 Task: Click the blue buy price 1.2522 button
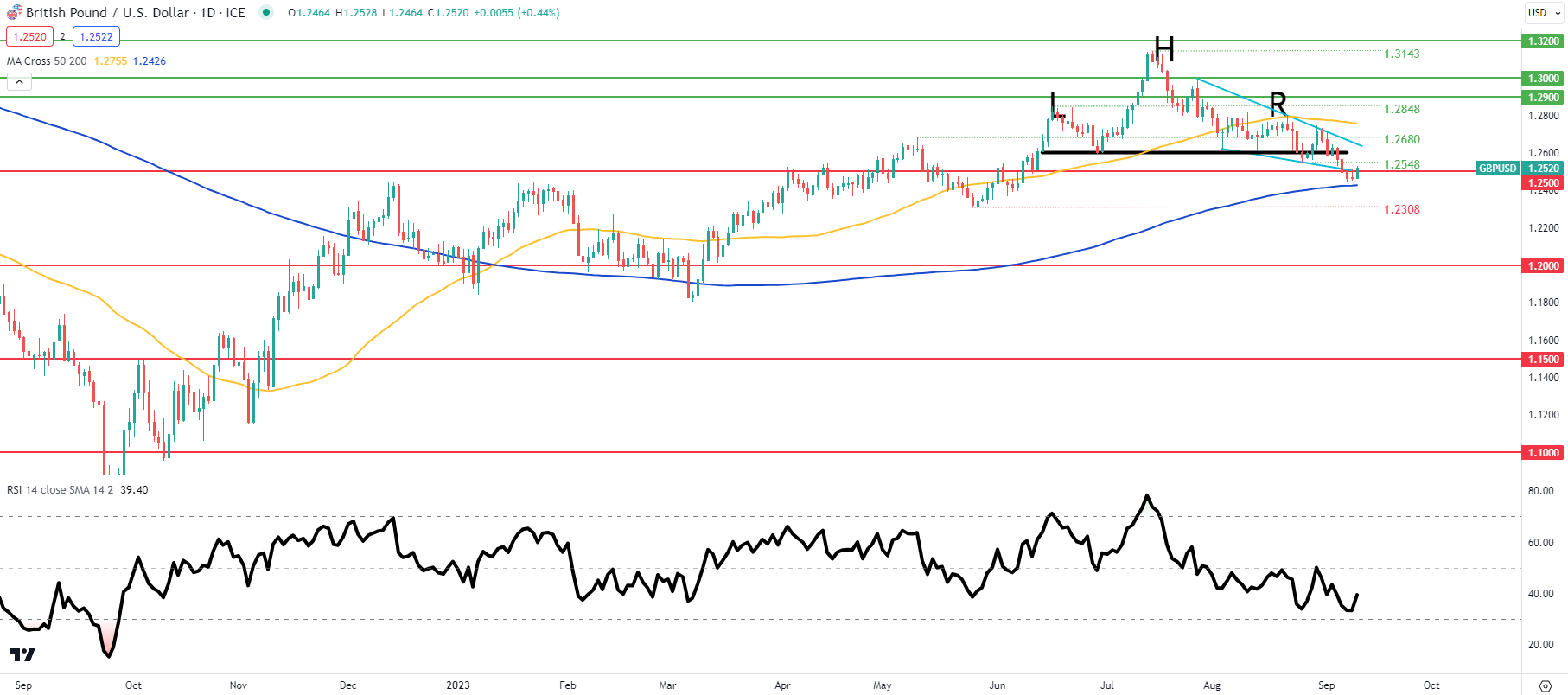(x=96, y=36)
